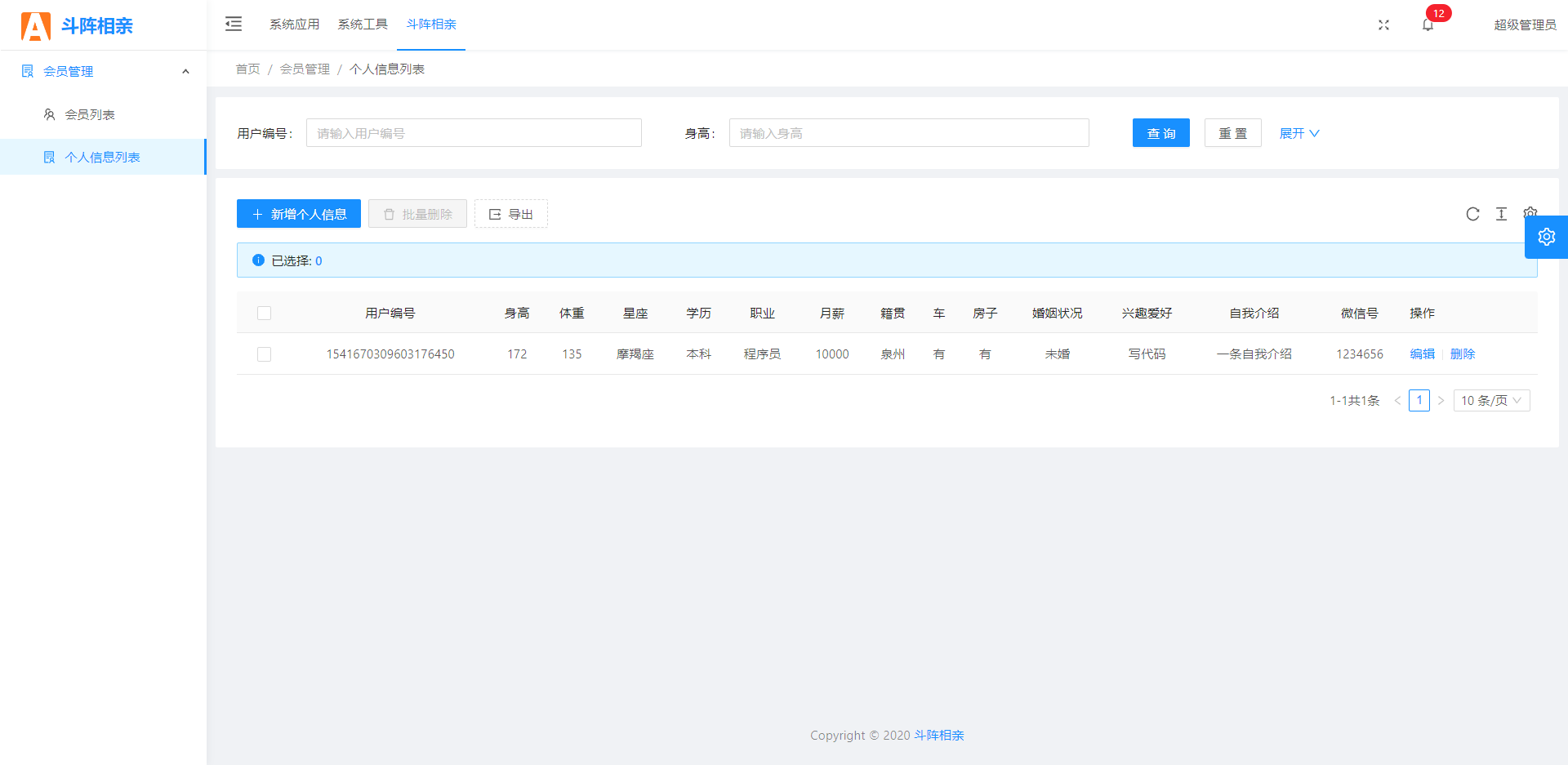Open 会员列表 in the sidebar
The height and width of the screenshot is (765, 1568).
pyautogui.click(x=90, y=115)
